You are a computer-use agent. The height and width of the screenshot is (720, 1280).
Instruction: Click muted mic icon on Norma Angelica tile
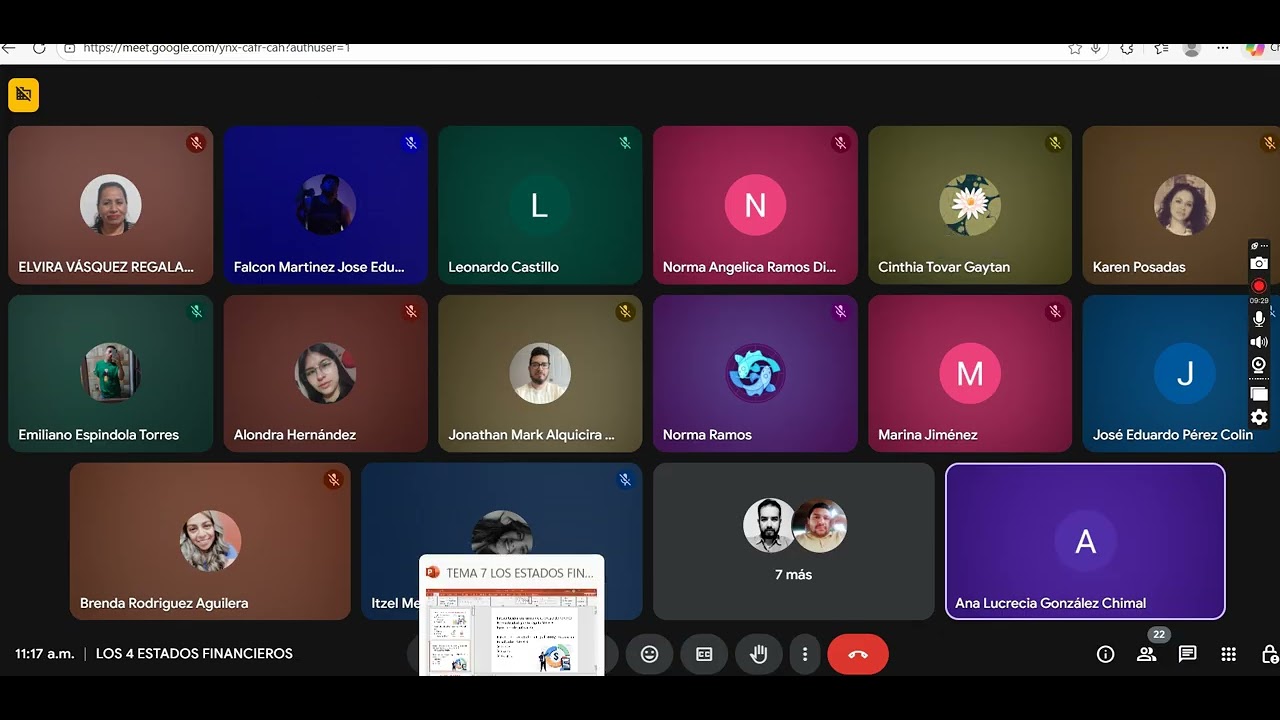[x=840, y=143]
